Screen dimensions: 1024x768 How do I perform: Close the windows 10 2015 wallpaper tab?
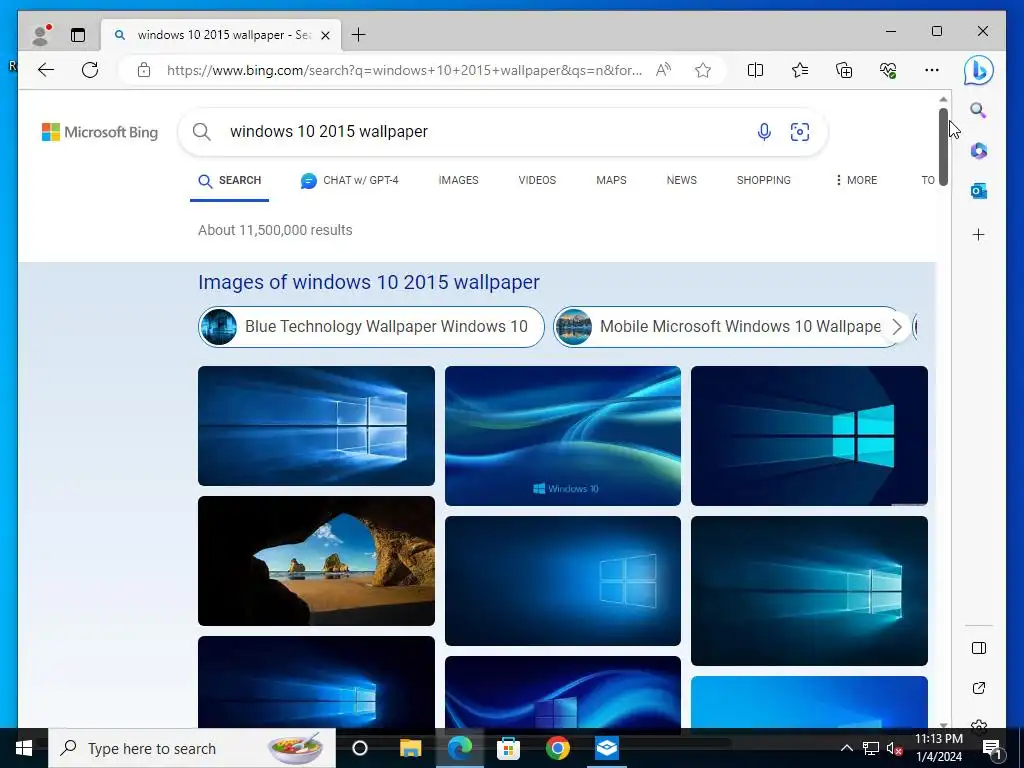click(x=325, y=35)
